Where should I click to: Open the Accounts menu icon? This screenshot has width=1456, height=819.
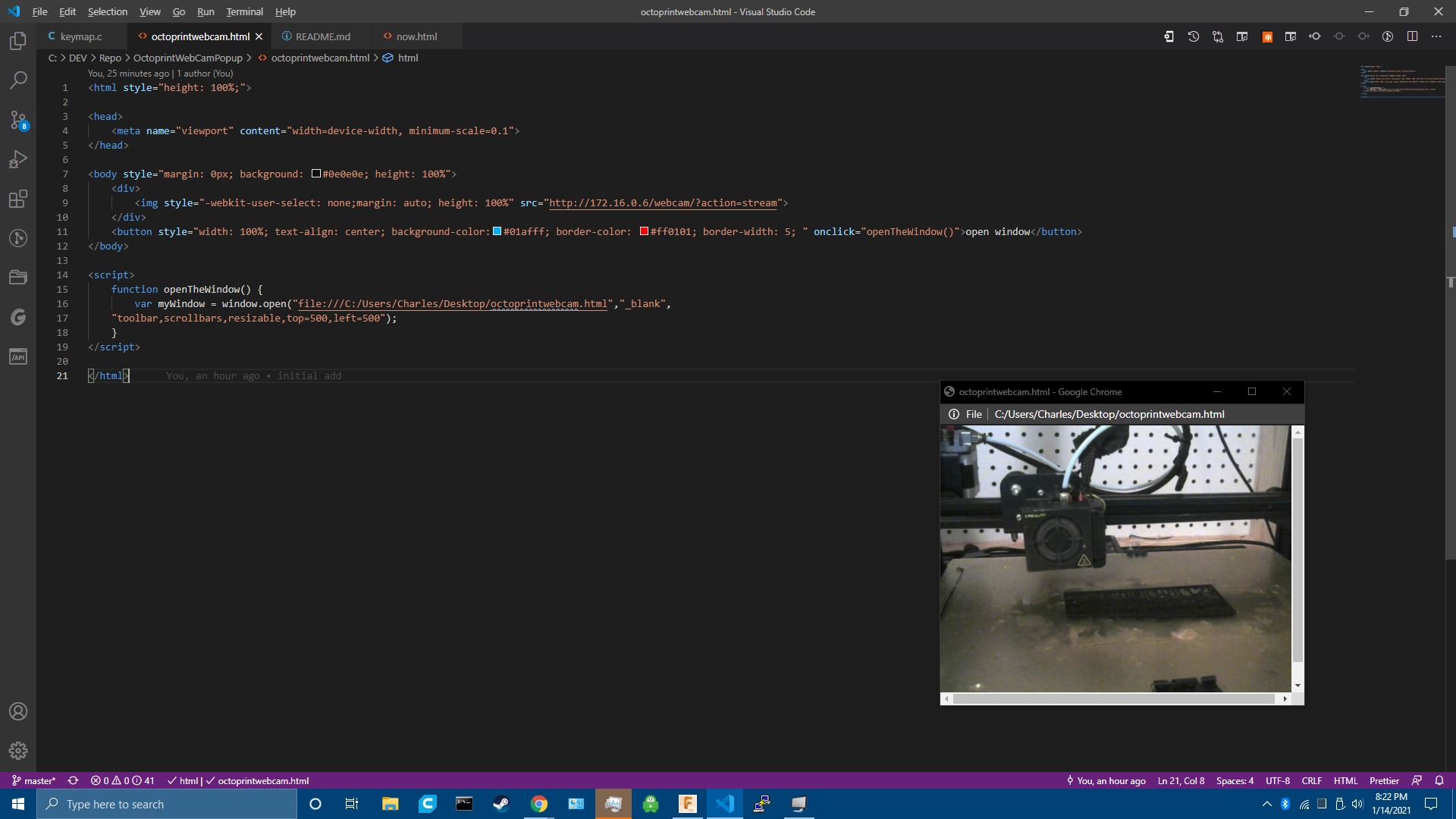point(18,711)
